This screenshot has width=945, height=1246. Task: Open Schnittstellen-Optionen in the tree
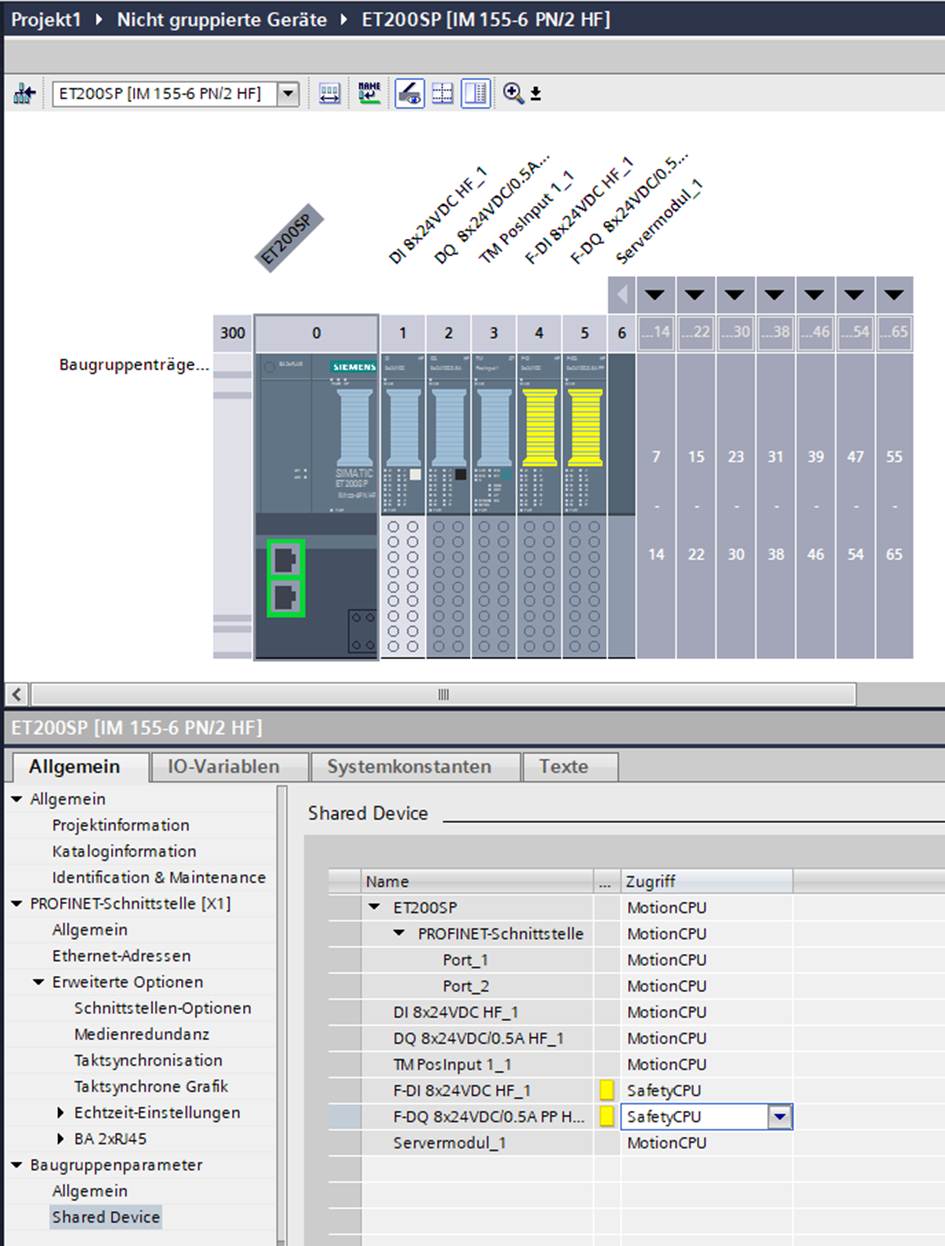[x=163, y=1008]
